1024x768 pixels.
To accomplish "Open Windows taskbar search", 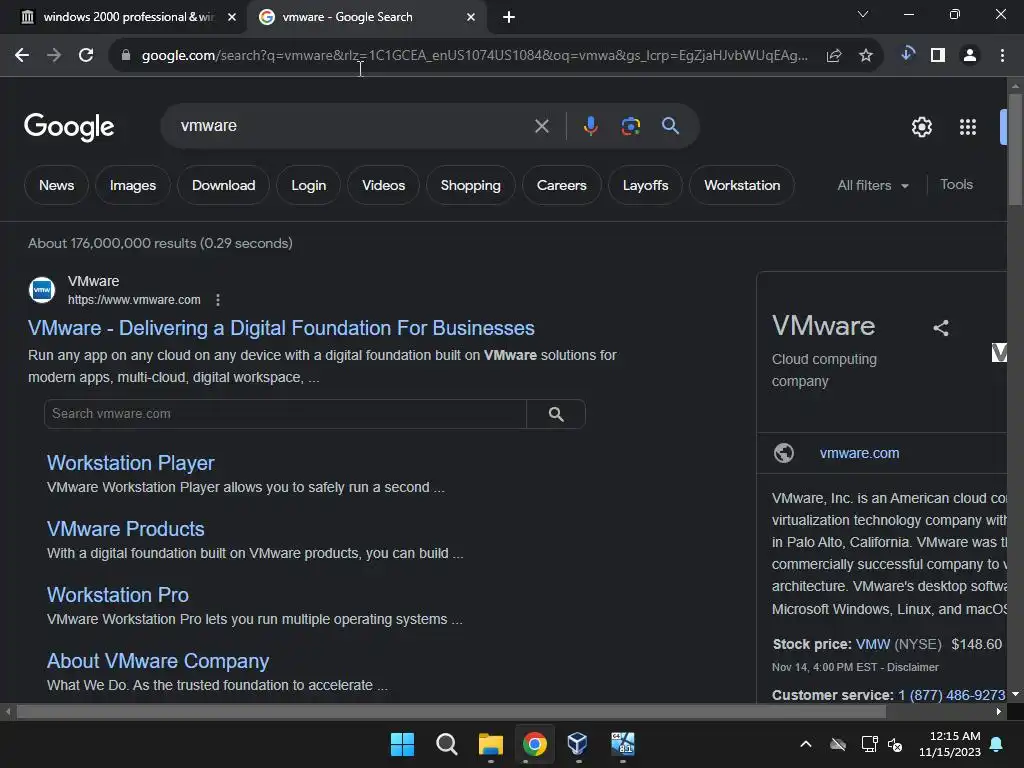I will click(447, 744).
